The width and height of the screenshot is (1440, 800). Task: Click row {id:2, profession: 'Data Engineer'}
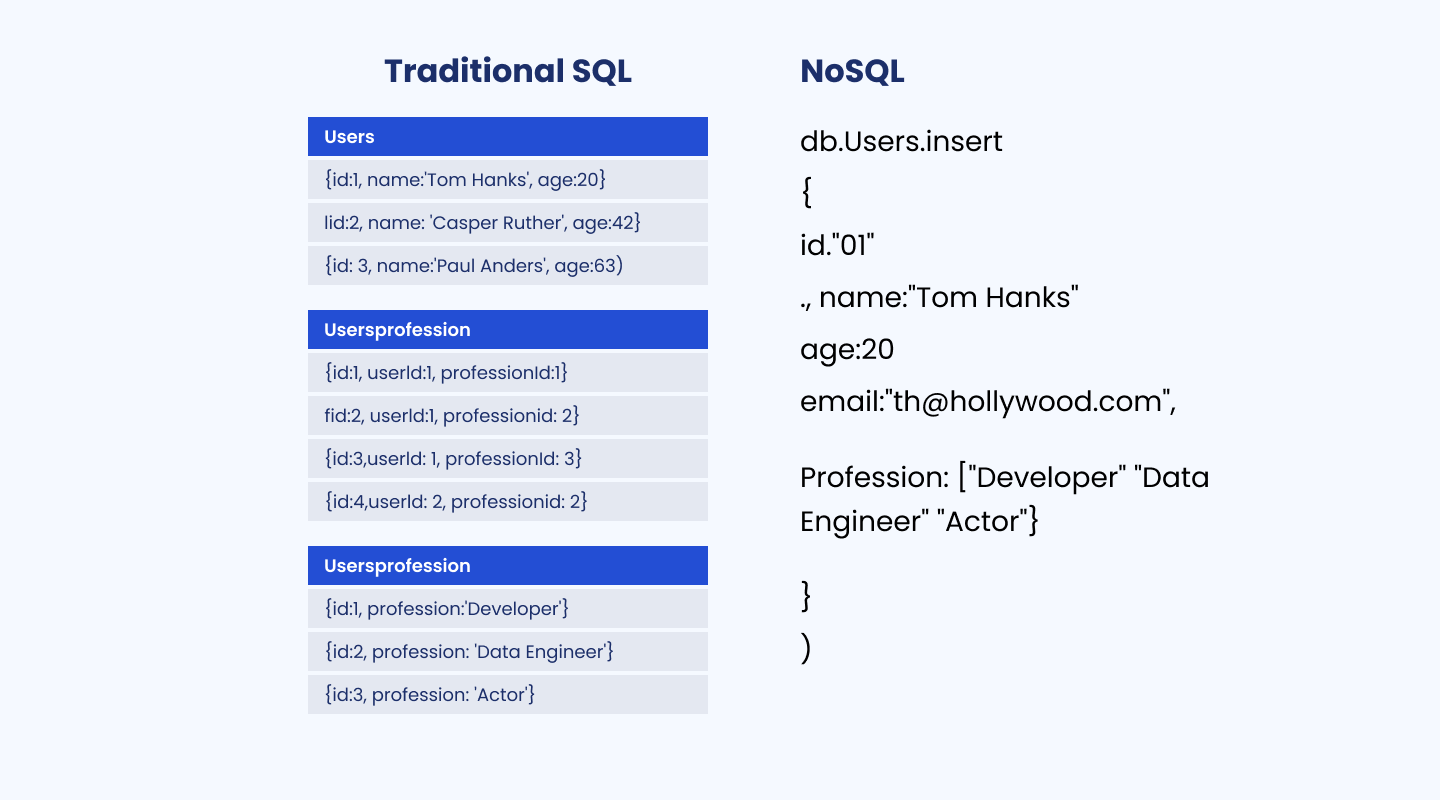[508, 652]
